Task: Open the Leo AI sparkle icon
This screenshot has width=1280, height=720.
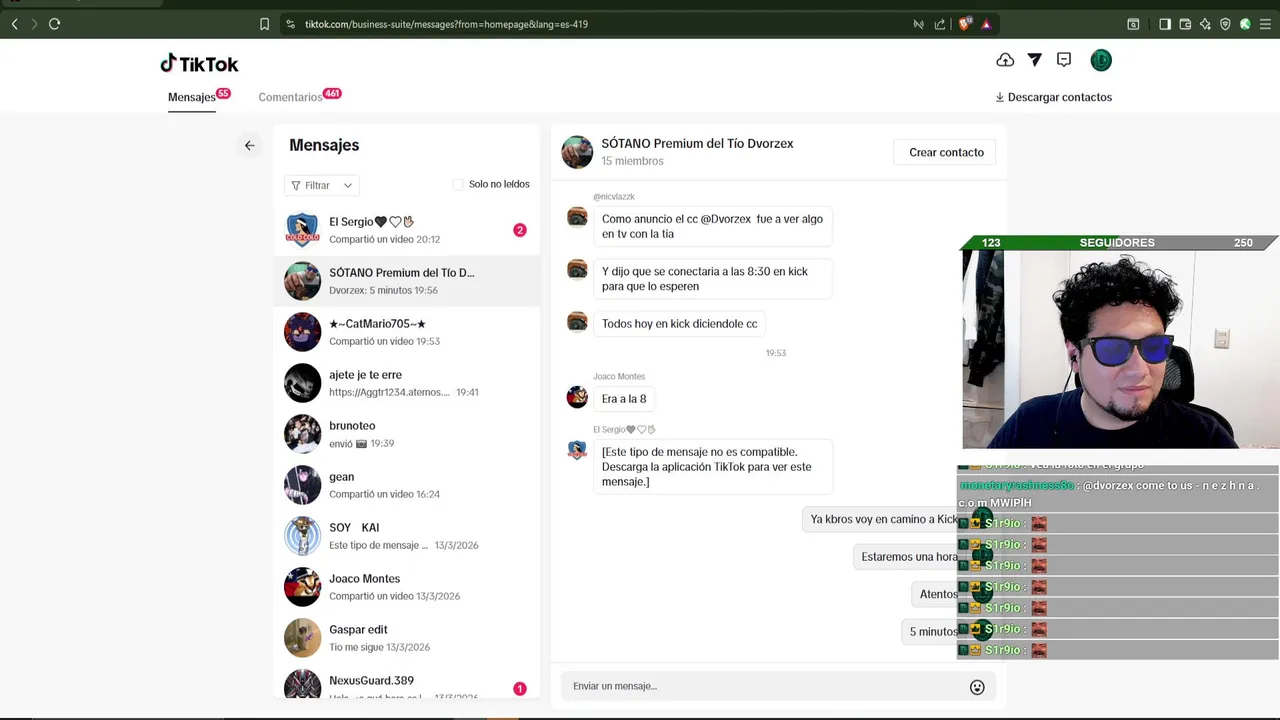Action: [1205, 24]
